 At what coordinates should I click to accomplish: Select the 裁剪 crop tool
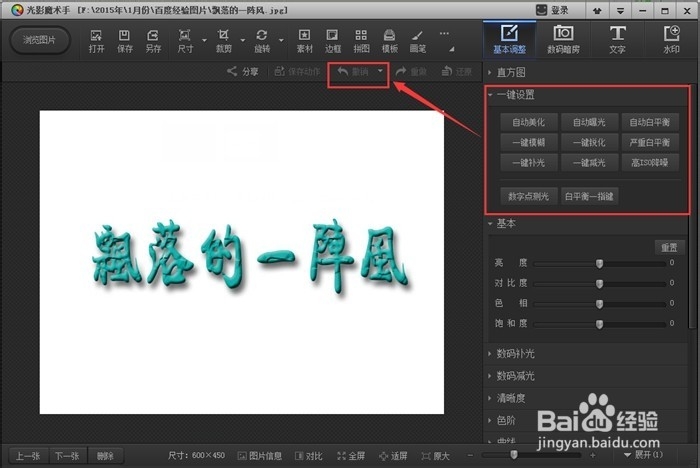pyautogui.click(x=224, y=41)
